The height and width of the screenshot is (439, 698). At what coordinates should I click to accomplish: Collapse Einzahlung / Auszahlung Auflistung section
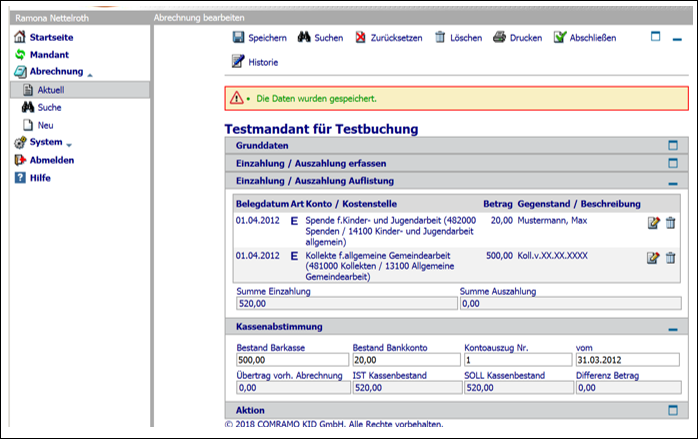(673, 183)
